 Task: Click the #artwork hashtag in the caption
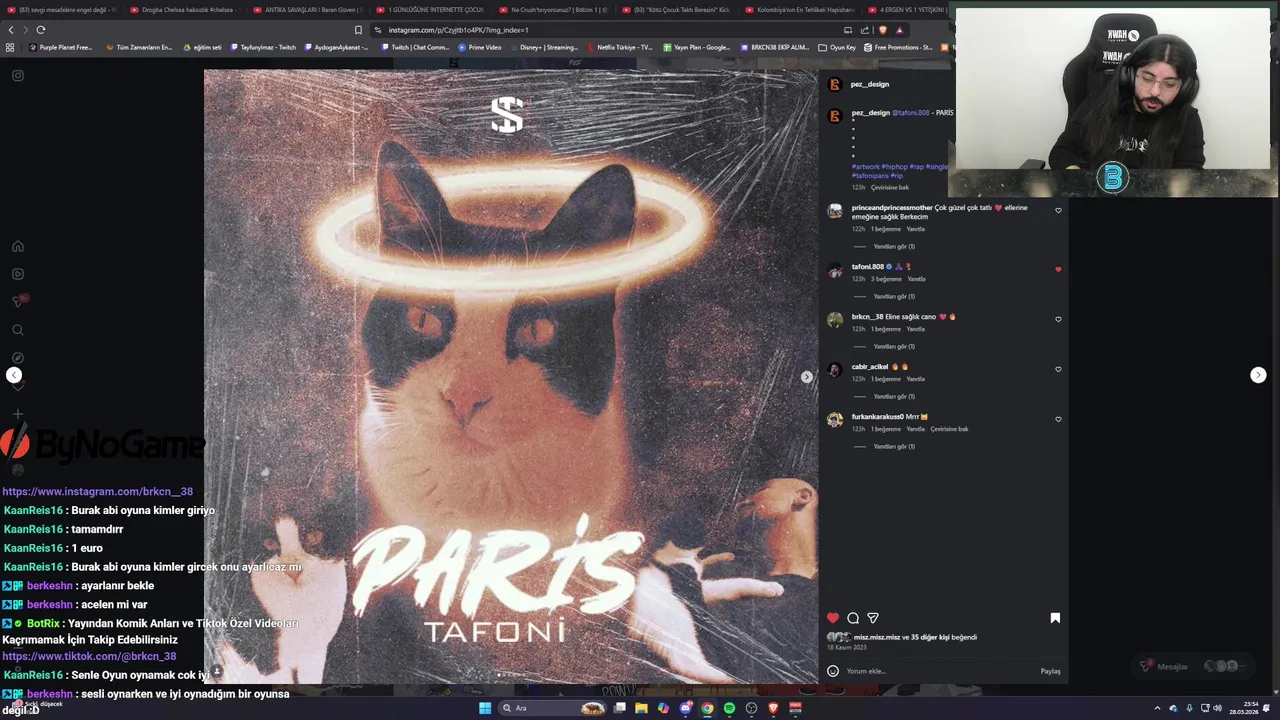pos(866,167)
